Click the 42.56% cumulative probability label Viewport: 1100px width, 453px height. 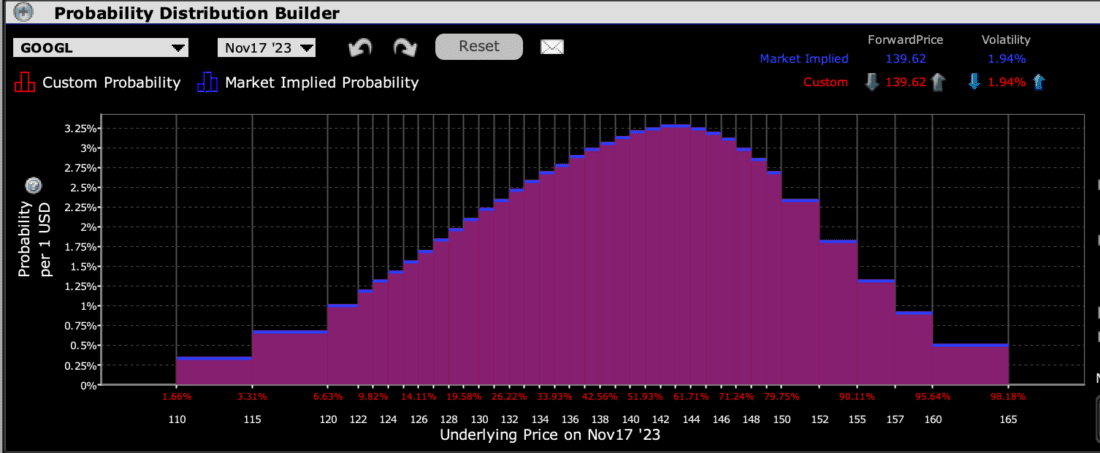coord(600,397)
